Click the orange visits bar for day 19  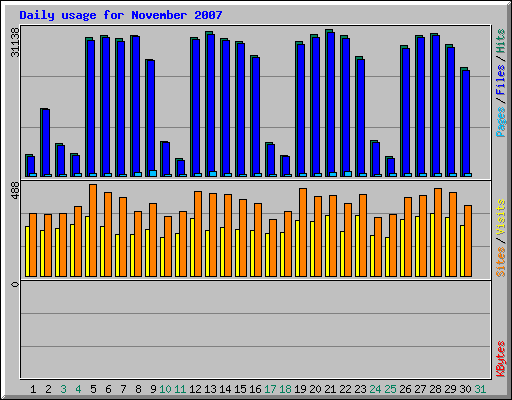coord(303,232)
